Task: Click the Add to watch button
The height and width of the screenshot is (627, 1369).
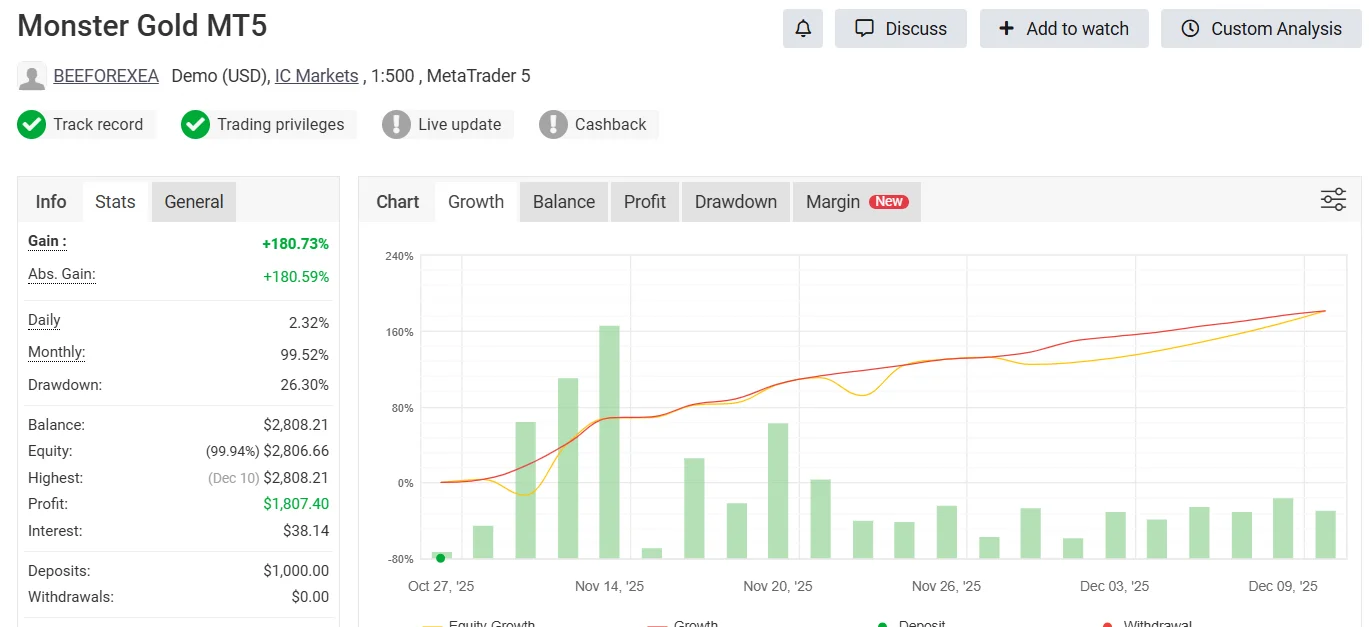Action: coord(1064,29)
